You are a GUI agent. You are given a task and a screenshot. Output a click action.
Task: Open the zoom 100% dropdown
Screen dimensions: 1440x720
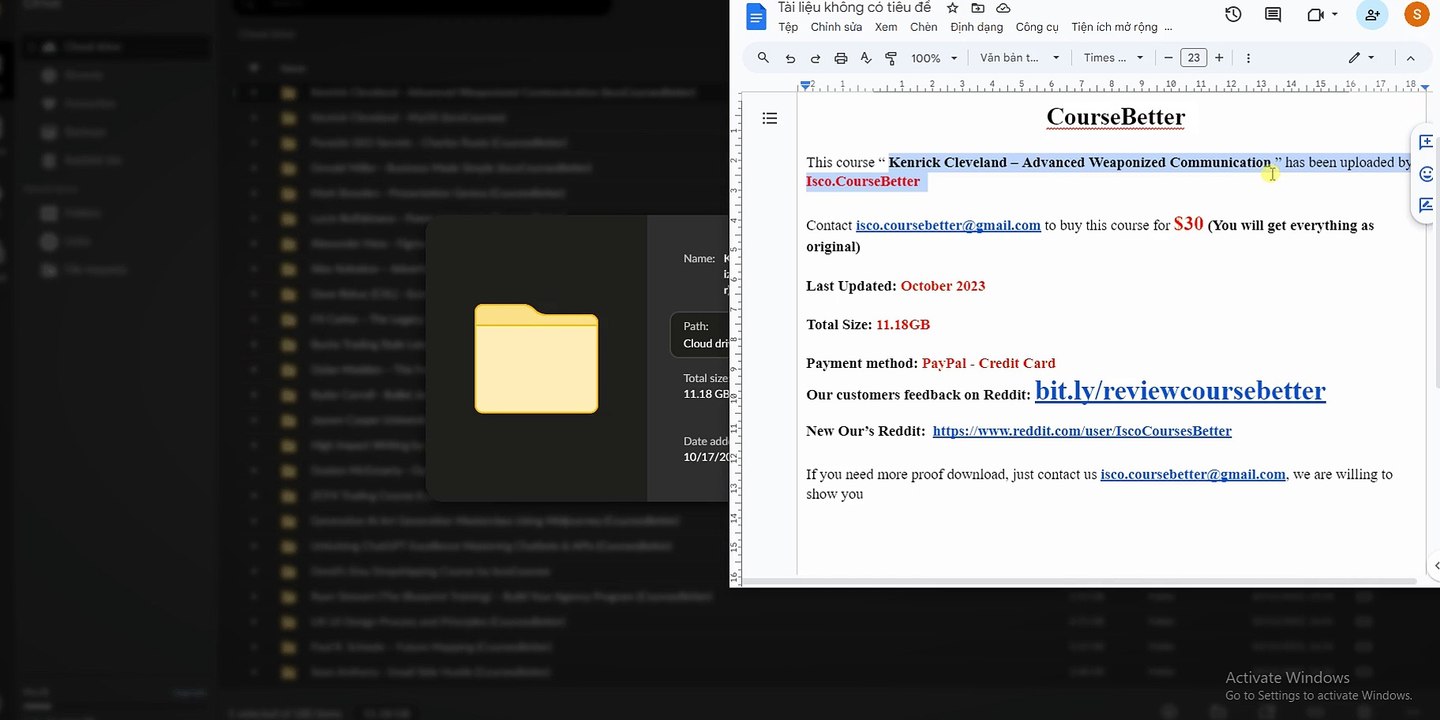click(934, 58)
